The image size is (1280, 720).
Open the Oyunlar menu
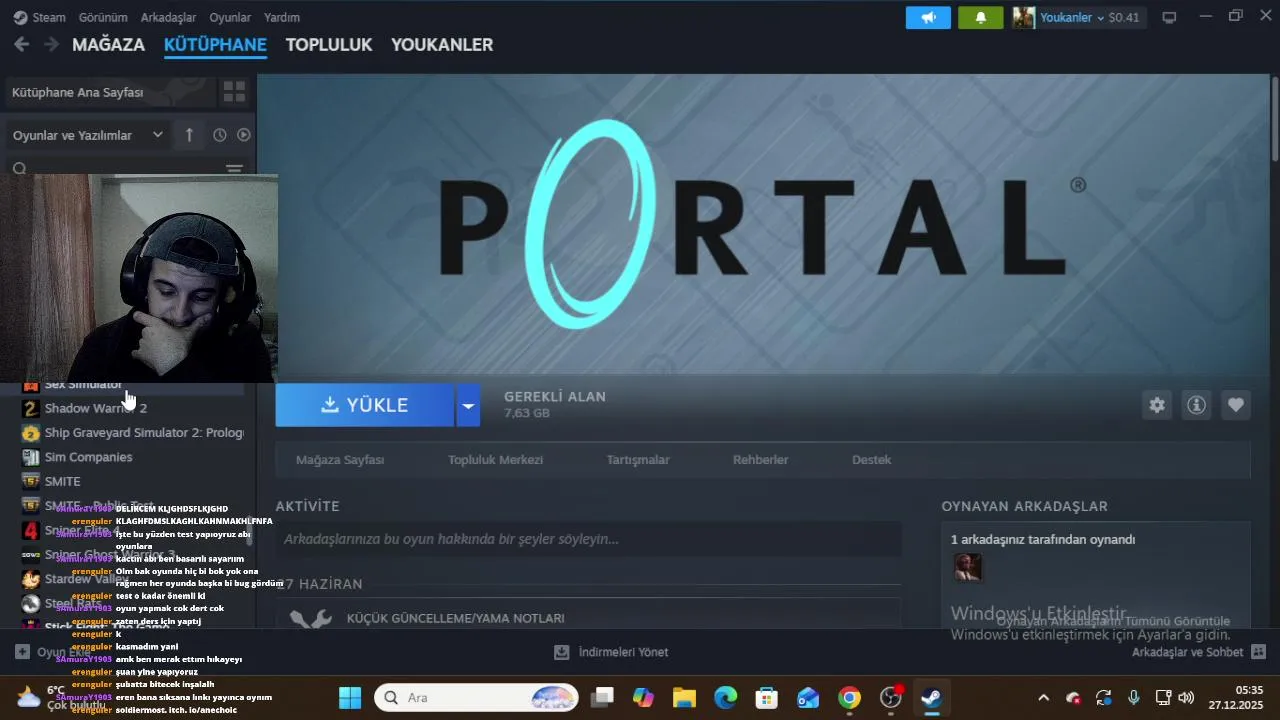pos(230,17)
